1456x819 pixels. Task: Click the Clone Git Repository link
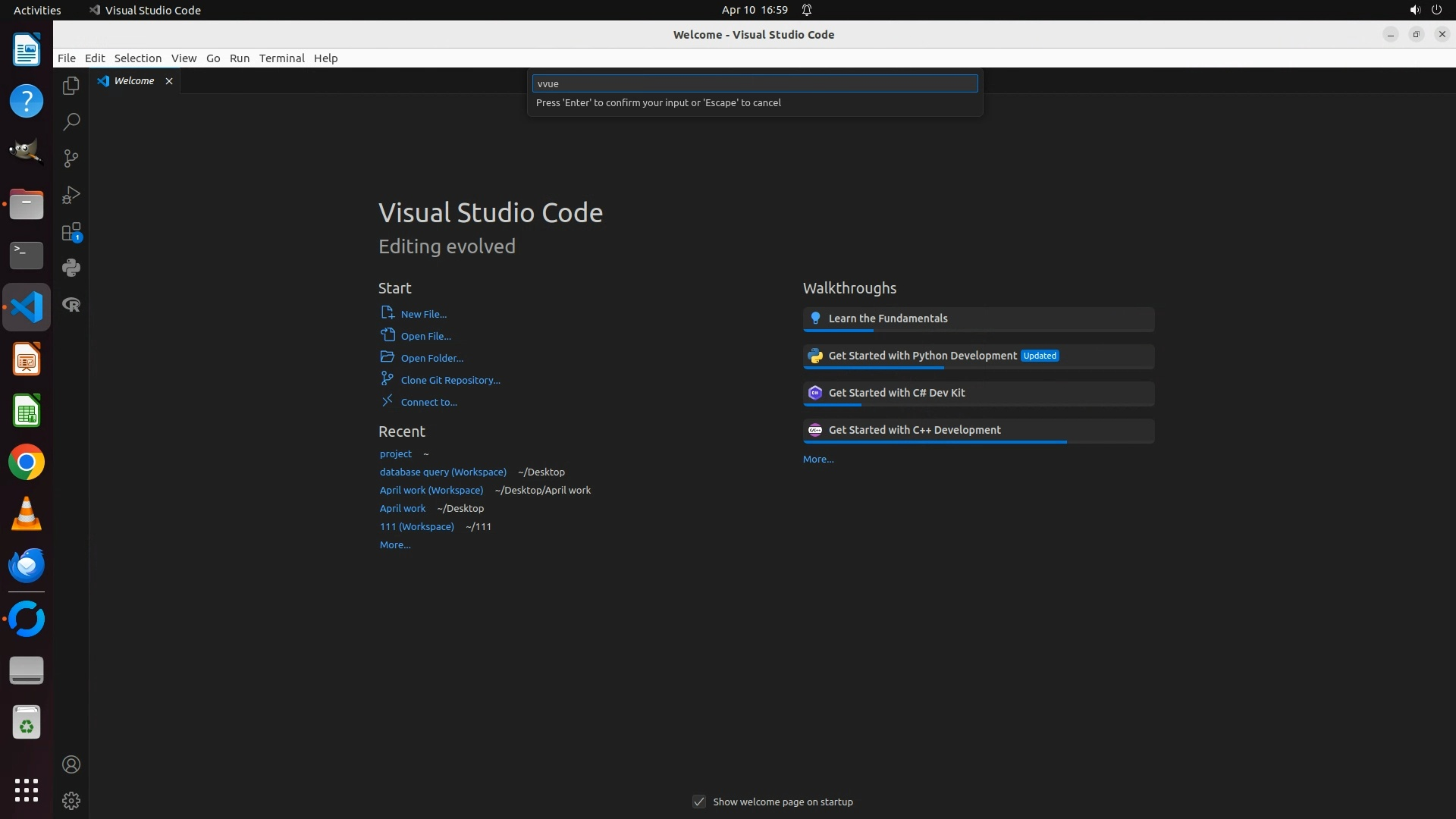point(450,380)
